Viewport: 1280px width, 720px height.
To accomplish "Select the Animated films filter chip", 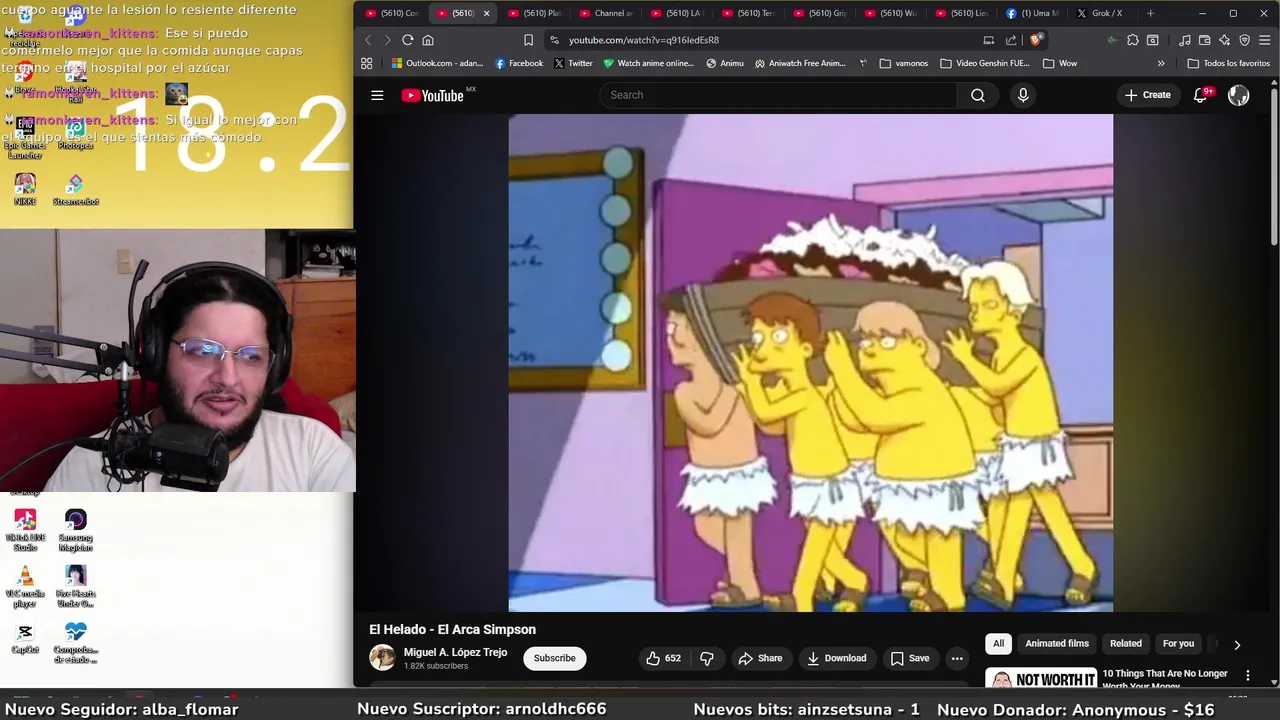I will [1057, 644].
